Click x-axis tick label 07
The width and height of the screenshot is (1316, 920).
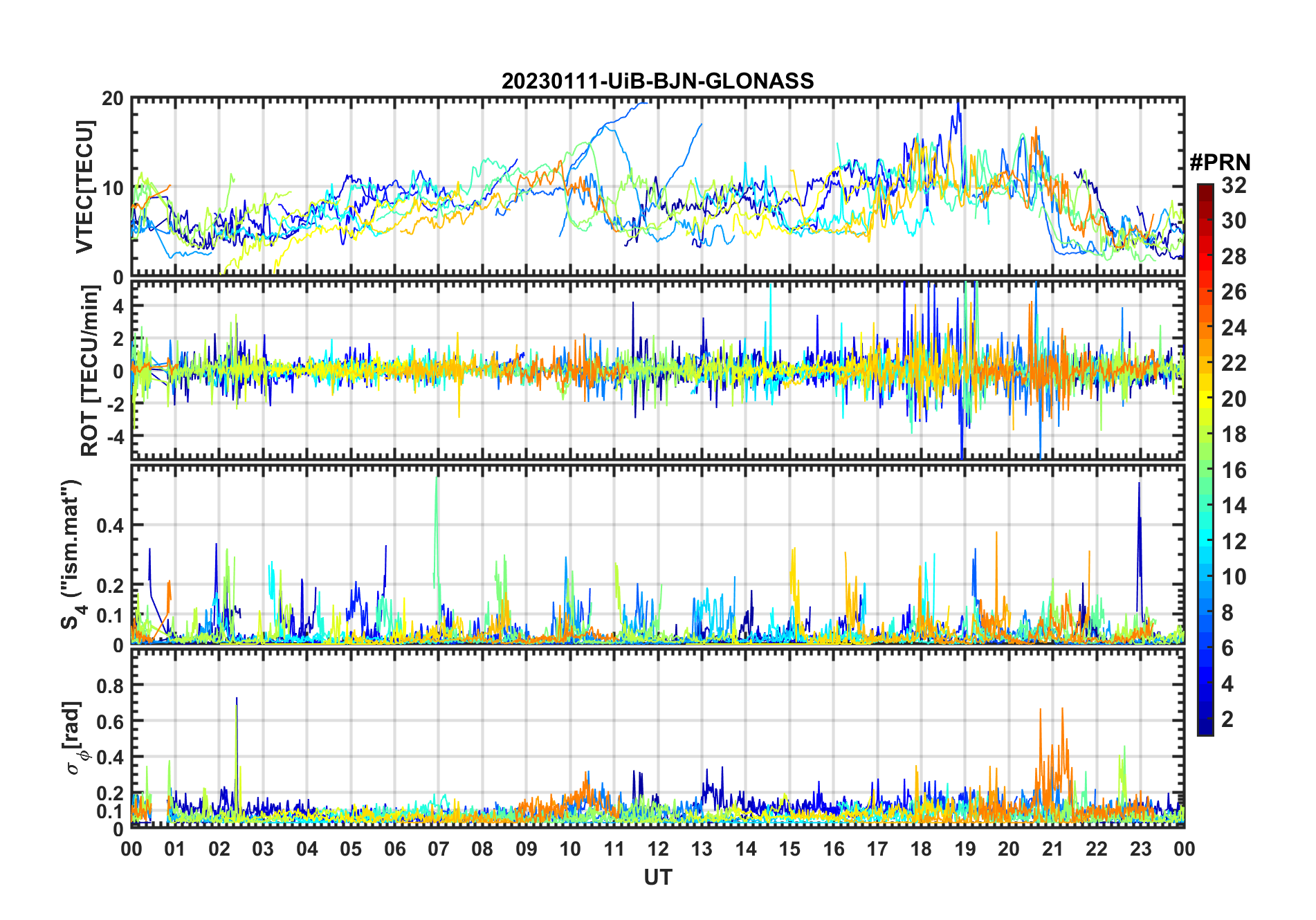(439, 849)
